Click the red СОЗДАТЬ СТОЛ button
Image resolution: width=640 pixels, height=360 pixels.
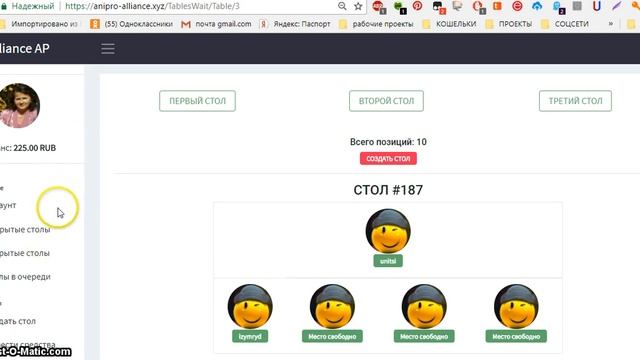[388, 158]
